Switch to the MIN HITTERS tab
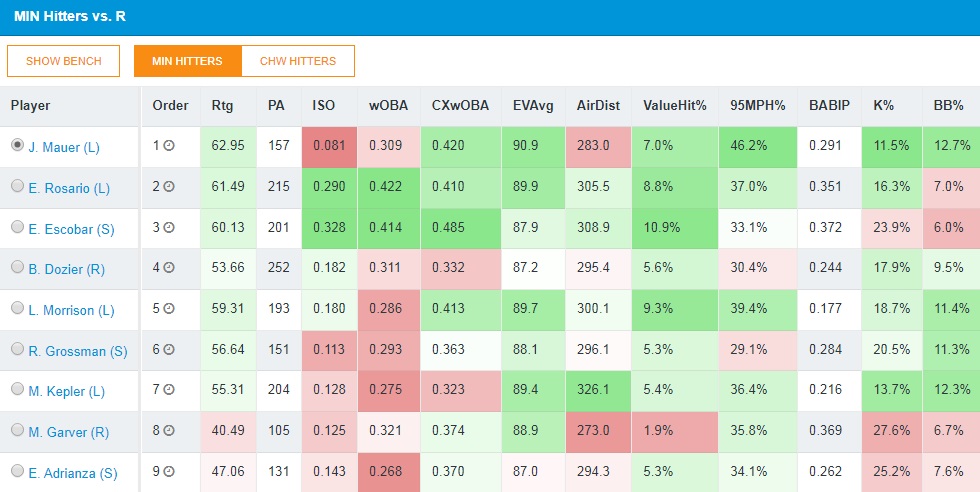980x492 pixels. click(x=188, y=61)
